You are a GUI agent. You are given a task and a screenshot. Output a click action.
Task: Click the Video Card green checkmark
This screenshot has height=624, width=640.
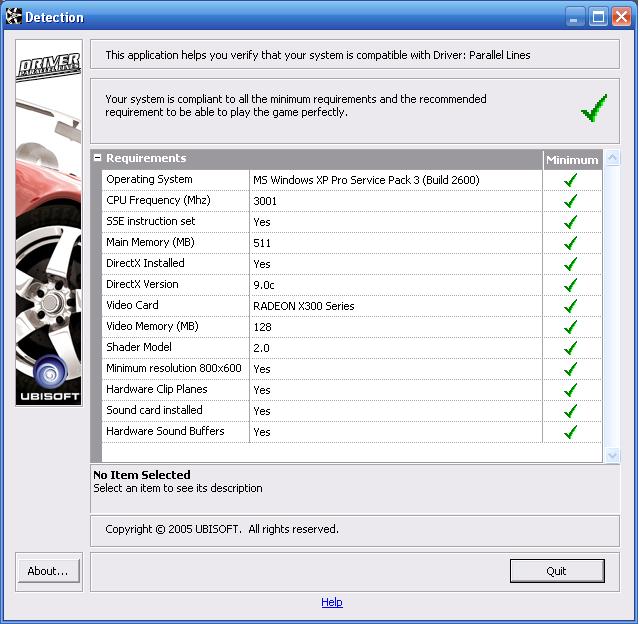(x=571, y=306)
